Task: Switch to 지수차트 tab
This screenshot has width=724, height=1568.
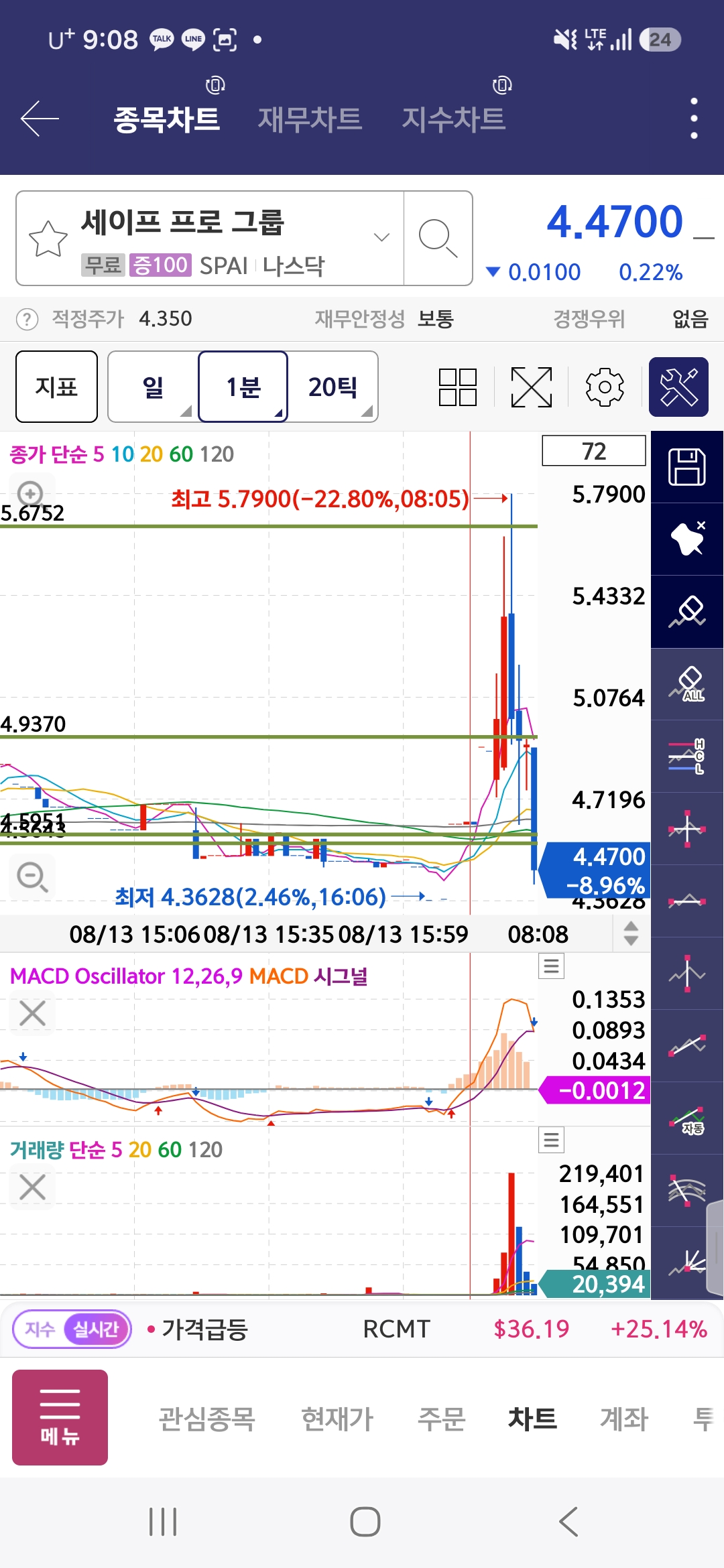Action: (x=453, y=119)
